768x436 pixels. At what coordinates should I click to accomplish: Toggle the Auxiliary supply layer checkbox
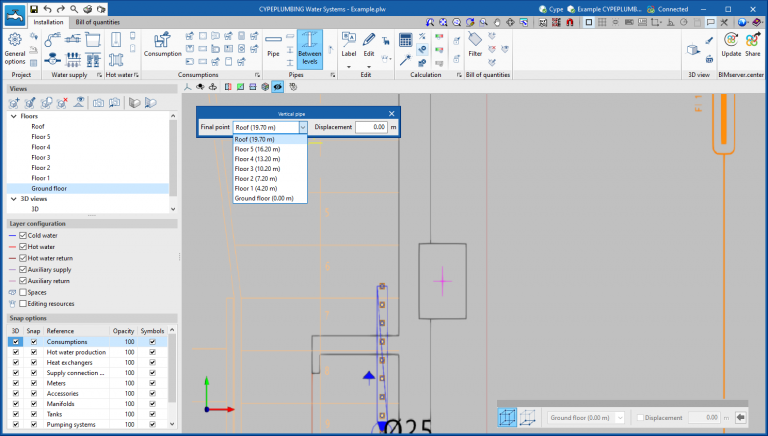click(23, 269)
